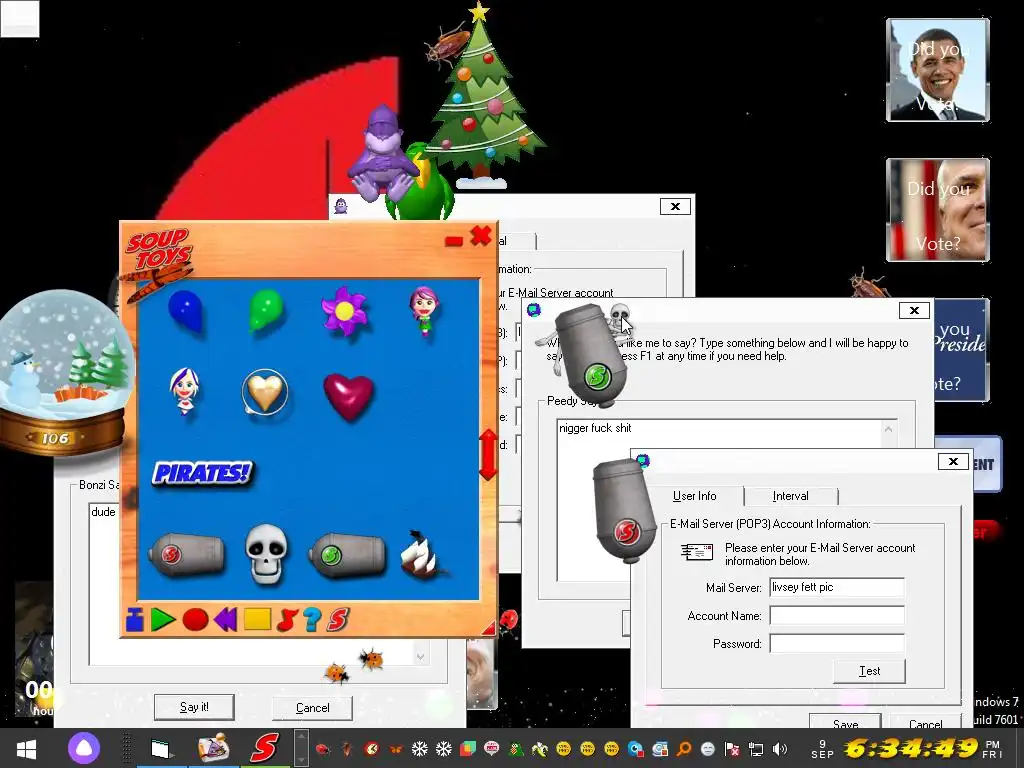Click the clock reading 6:34:49
This screenshot has height=768, width=1024.
[x=910, y=748]
